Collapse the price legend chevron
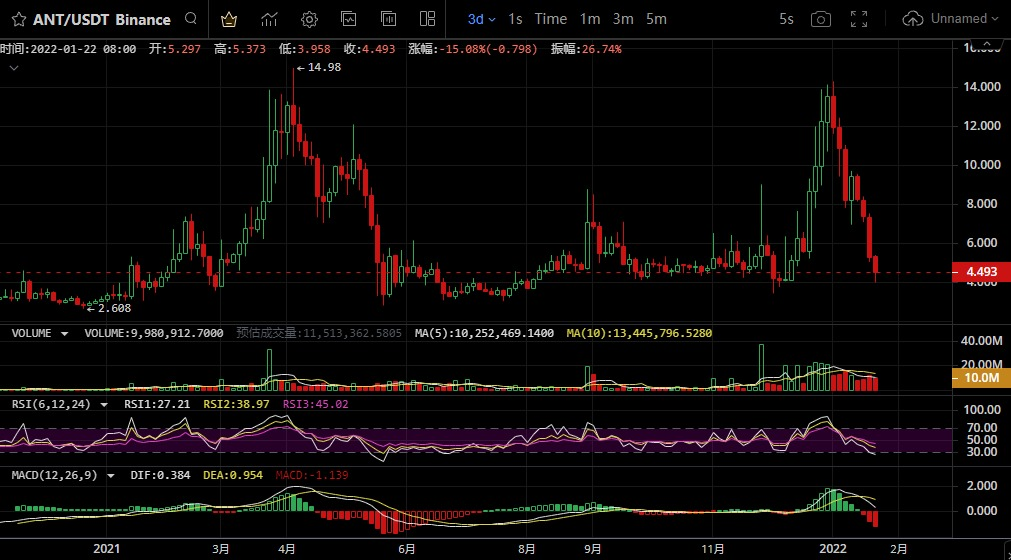 click(x=13, y=67)
